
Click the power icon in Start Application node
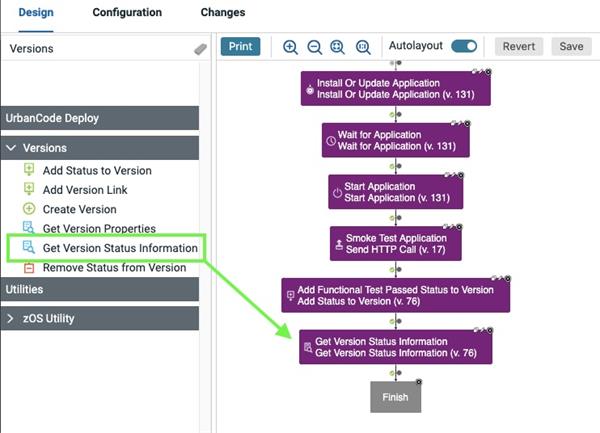[337, 193]
